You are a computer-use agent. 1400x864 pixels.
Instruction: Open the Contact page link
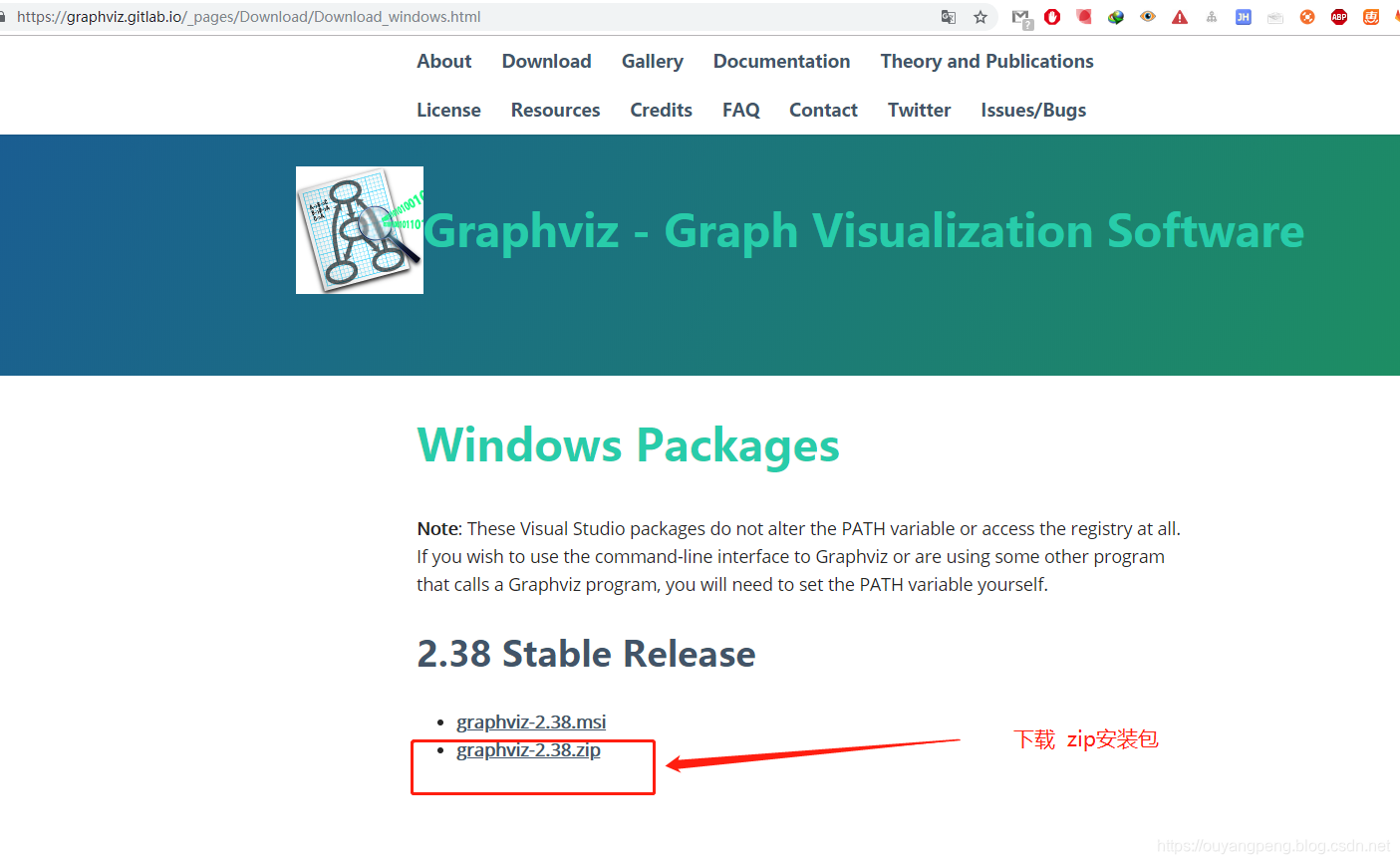tap(824, 110)
